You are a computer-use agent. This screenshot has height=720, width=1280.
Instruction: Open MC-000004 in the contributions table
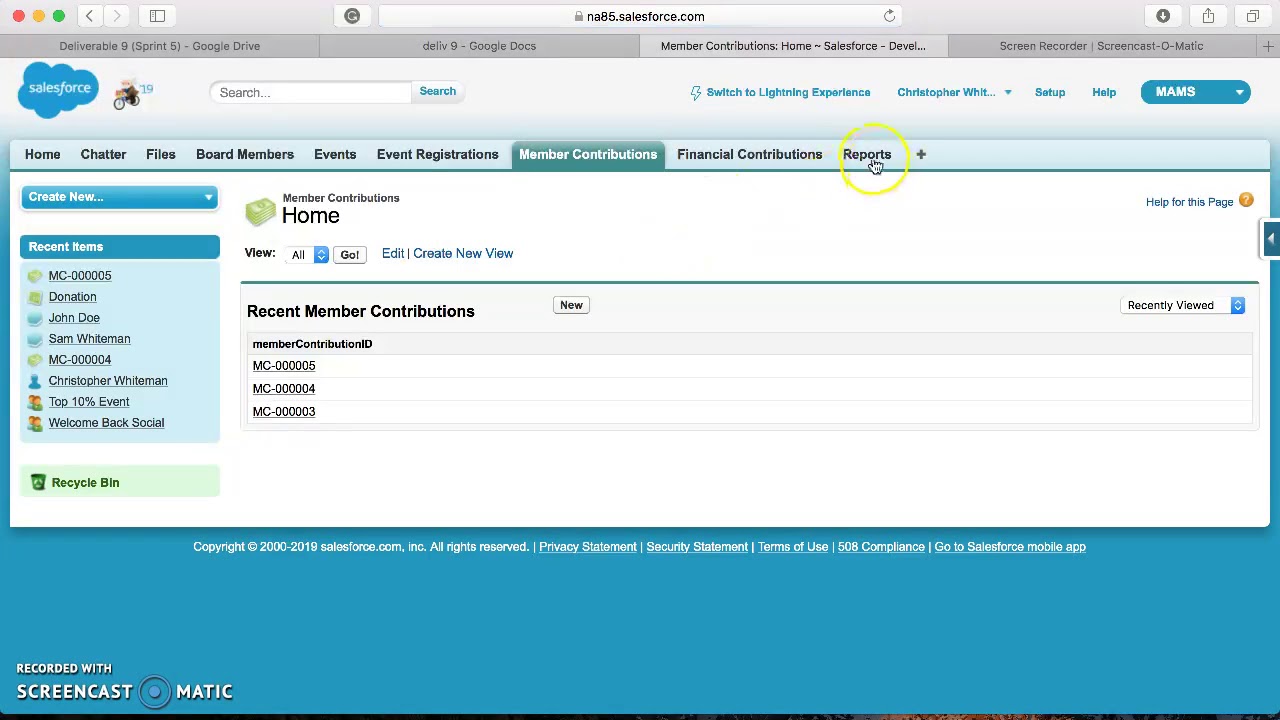point(284,389)
